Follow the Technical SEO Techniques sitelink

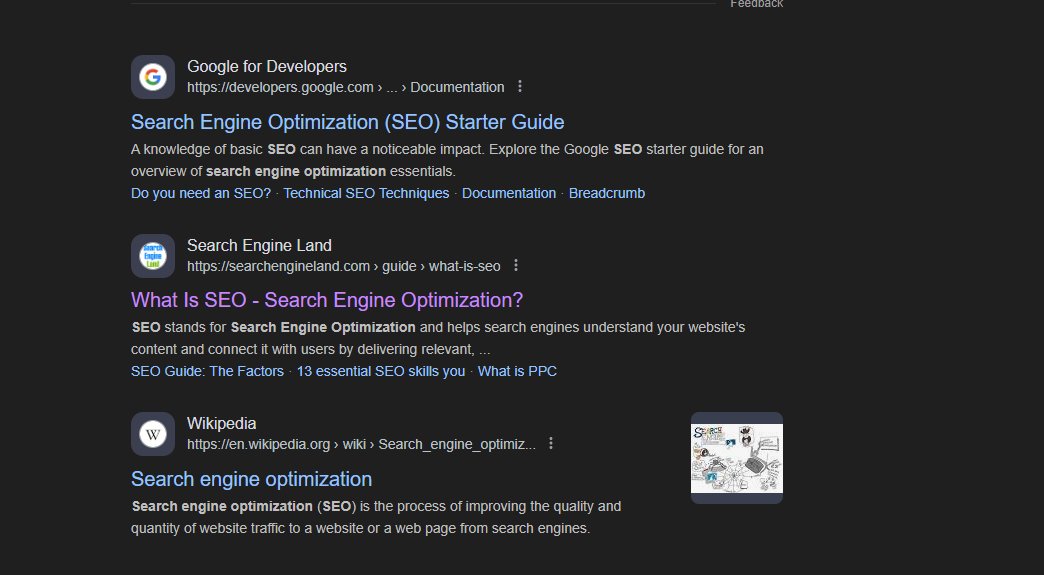pyautogui.click(x=366, y=193)
